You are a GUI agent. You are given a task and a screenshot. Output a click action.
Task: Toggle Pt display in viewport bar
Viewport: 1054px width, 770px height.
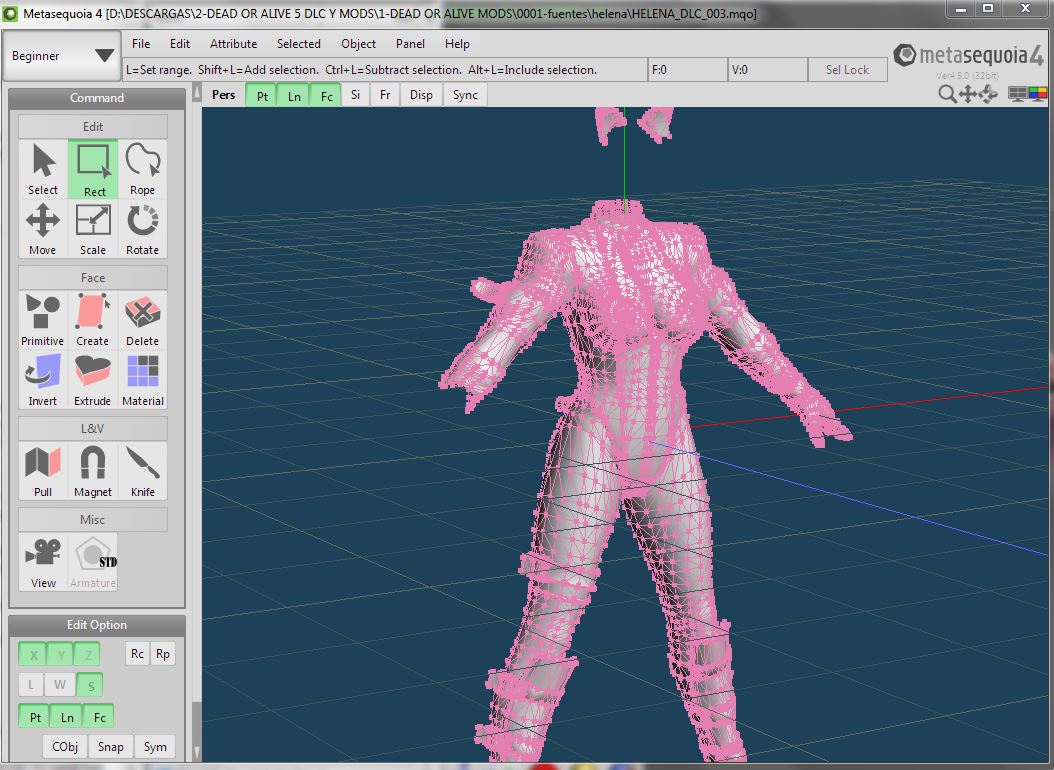[262, 95]
